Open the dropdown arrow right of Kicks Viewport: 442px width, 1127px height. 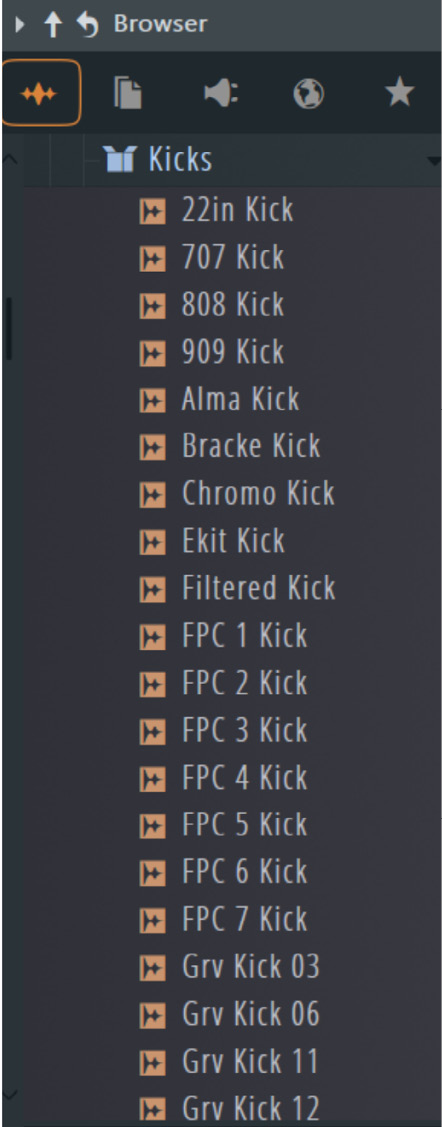(x=433, y=160)
